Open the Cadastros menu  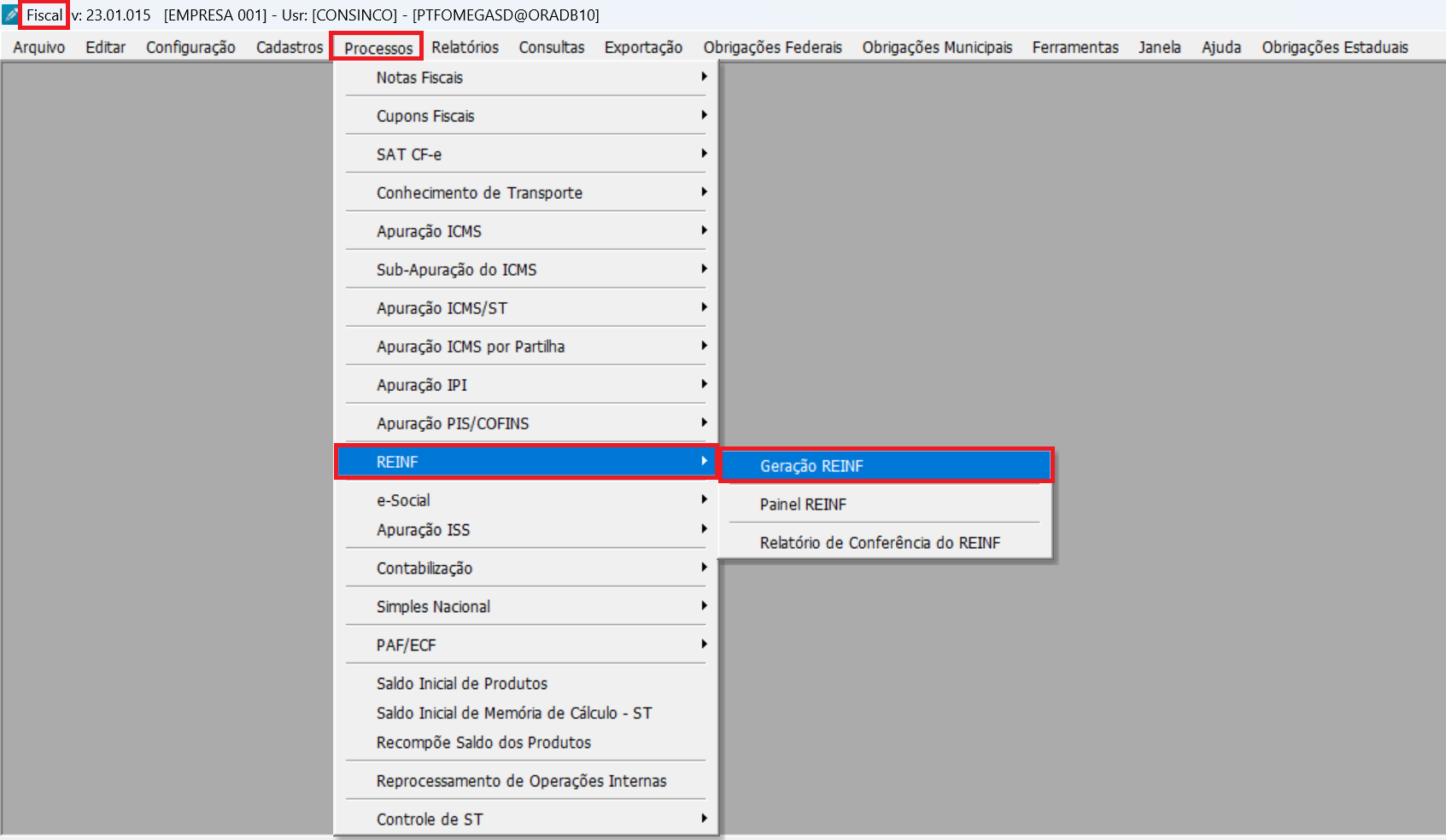290,47
